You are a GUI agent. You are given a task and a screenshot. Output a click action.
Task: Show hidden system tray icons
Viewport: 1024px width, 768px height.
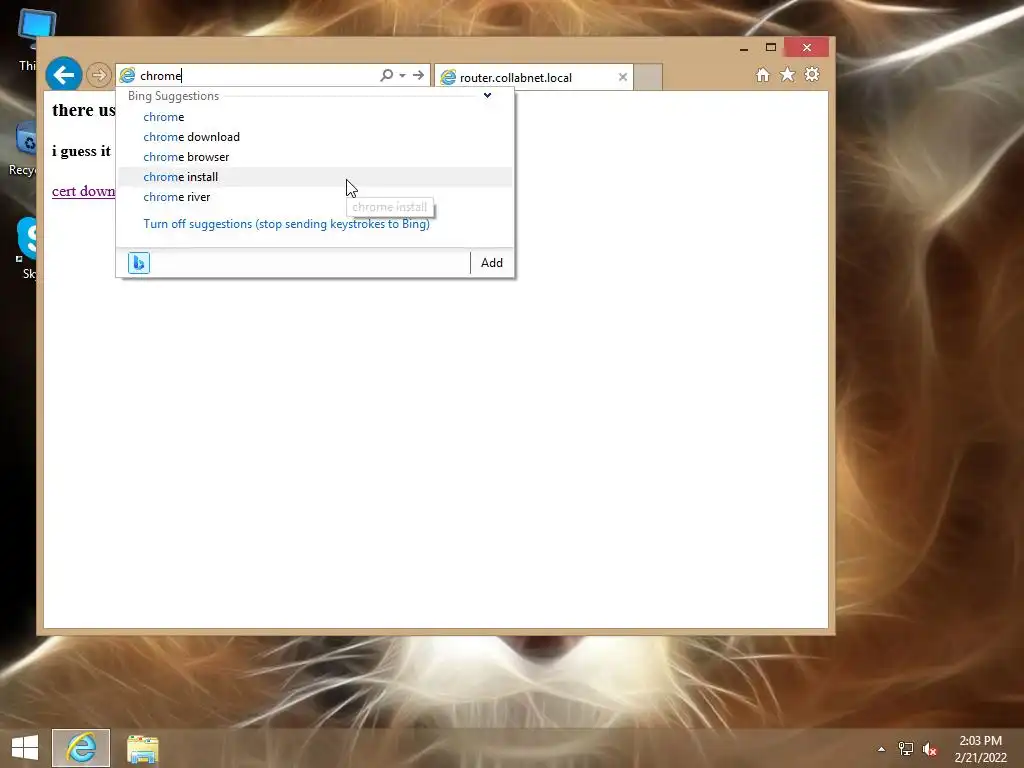coord(882,749)
